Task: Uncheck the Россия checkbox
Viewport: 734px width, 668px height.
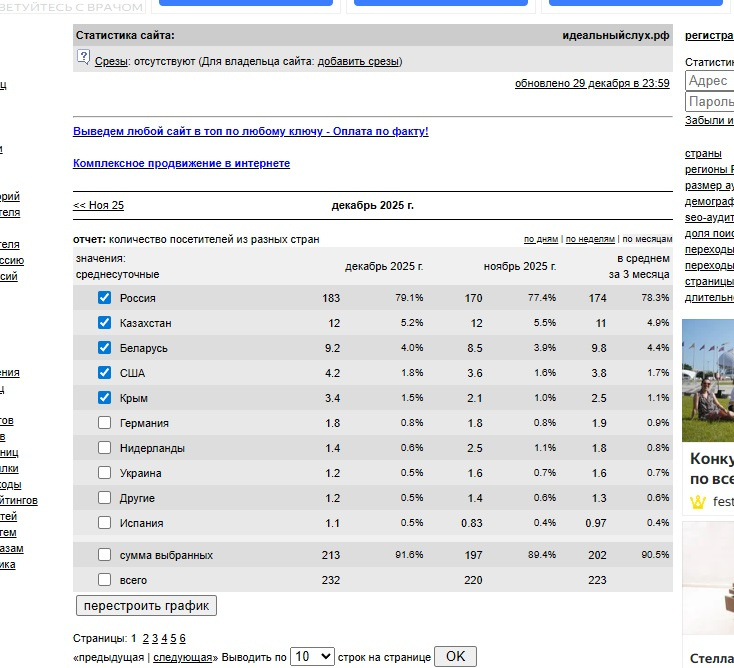Action: point(104,298)
